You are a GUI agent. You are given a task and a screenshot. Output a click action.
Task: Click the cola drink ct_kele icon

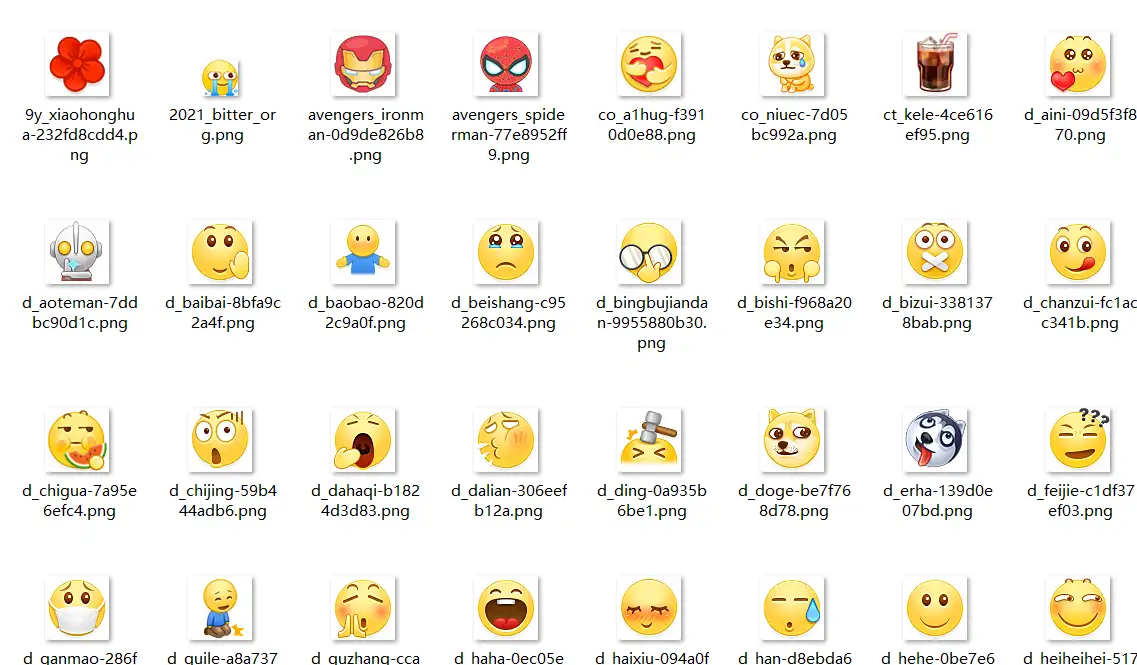coord(936,63)
